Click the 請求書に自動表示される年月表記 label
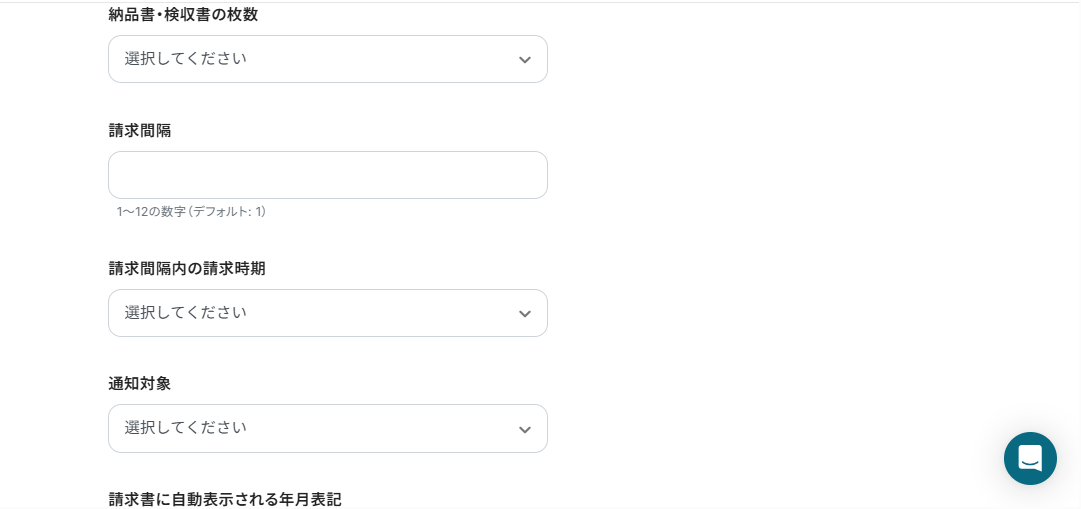 [x=225, y=499]
